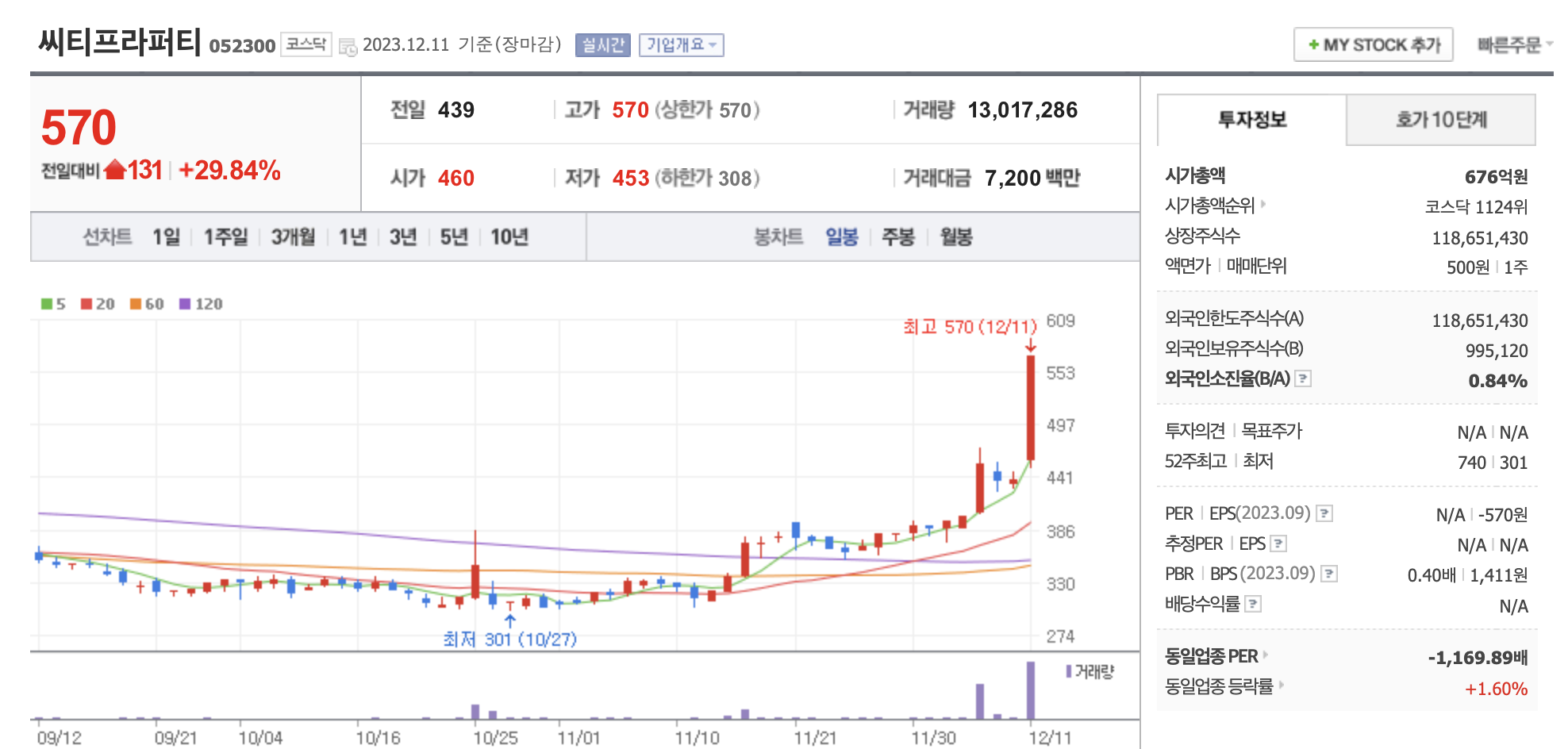Image resolution: width=1568 pixels, height=749 pixels.
Task: Add stock via MY STOCK 추가 button
Action: click(1374, 44)
